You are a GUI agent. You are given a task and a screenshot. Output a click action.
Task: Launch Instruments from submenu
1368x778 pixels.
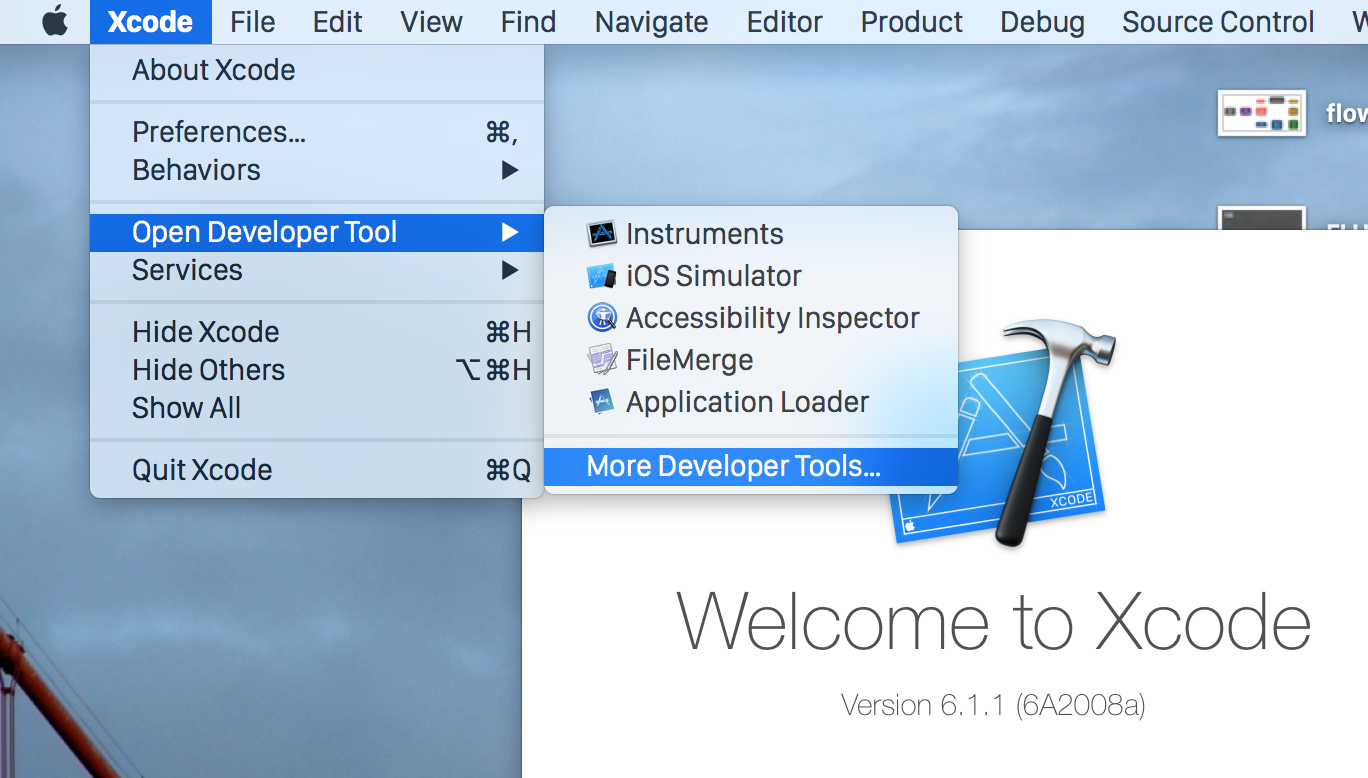pyautogui.click(x=751, y=234)
